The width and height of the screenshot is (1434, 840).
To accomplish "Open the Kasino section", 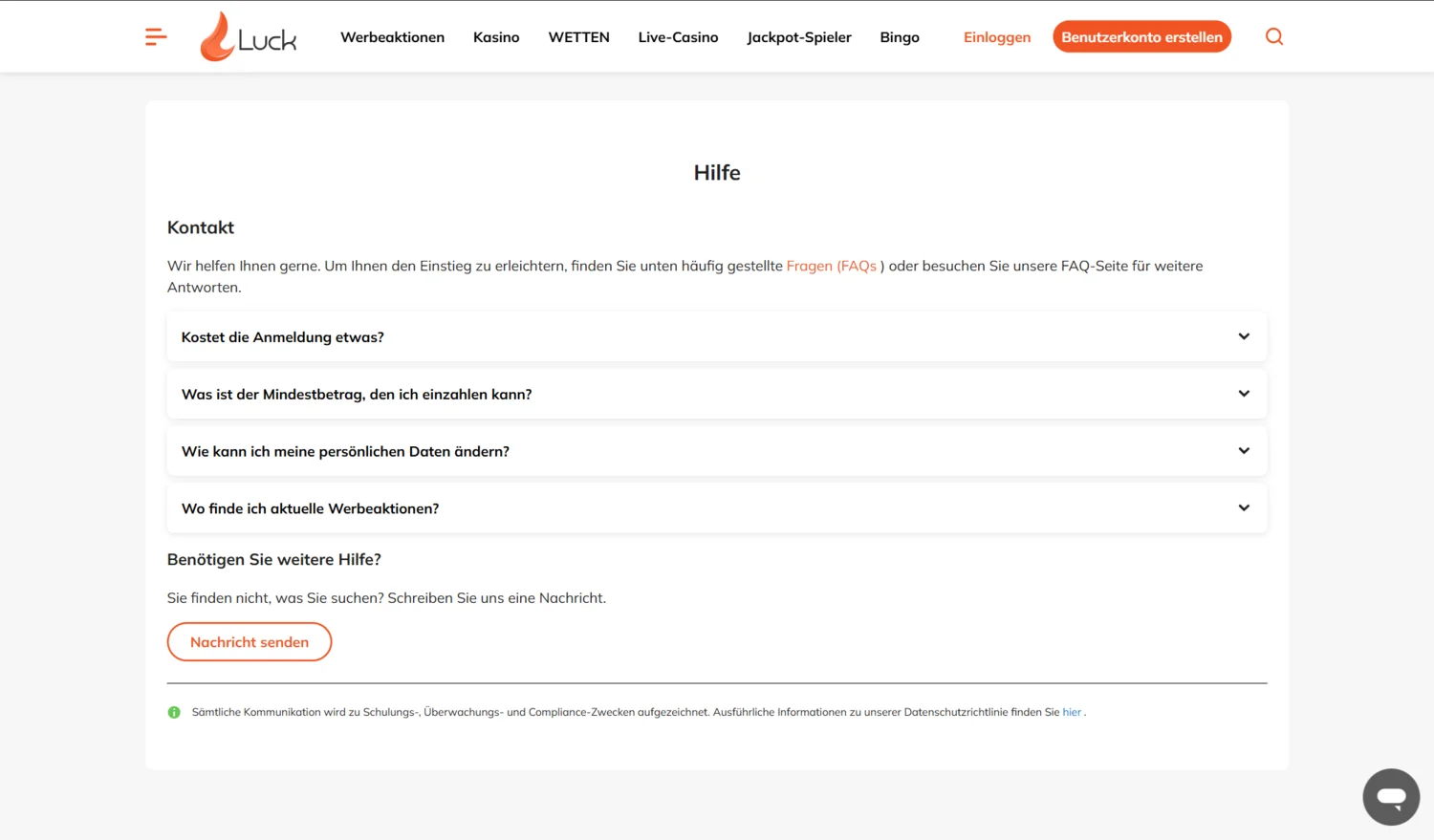I will [496, 37].
